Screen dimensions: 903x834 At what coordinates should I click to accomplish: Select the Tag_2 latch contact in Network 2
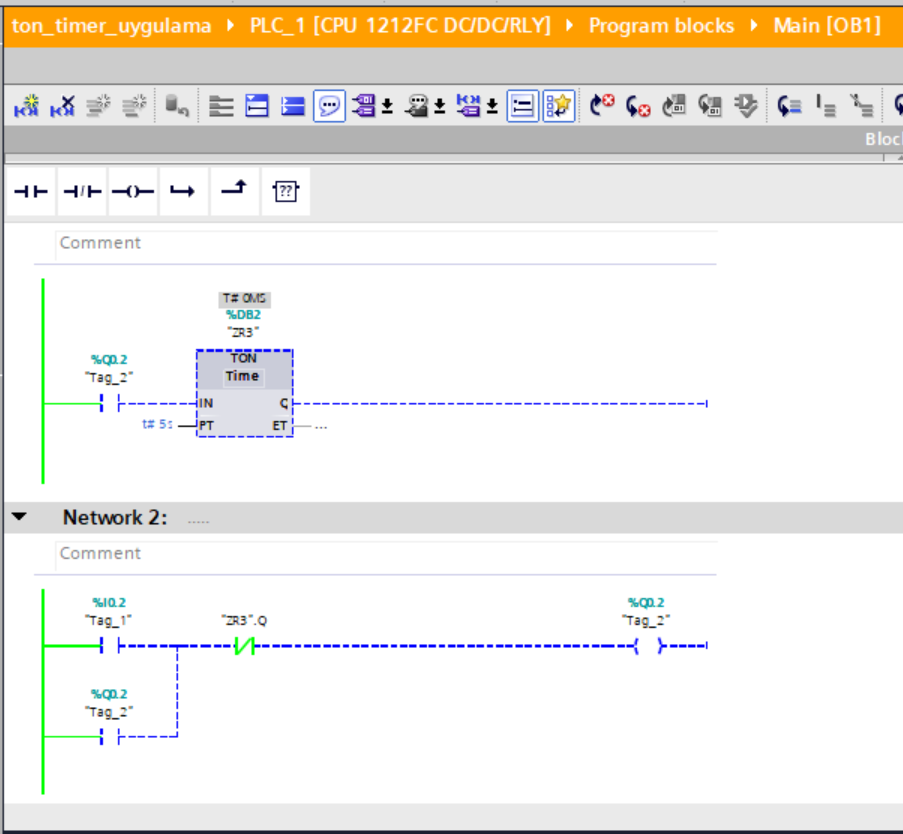(x=110, y=737)
